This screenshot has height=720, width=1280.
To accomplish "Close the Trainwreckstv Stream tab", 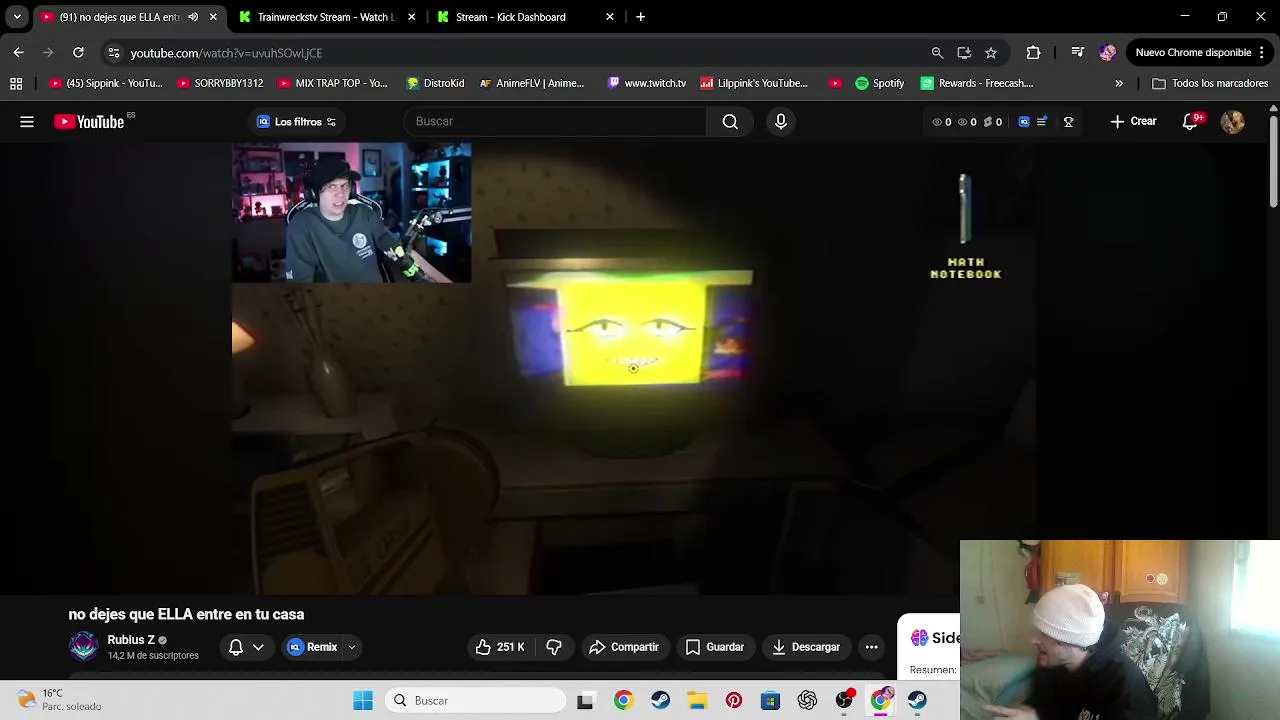I will (411, 17).
